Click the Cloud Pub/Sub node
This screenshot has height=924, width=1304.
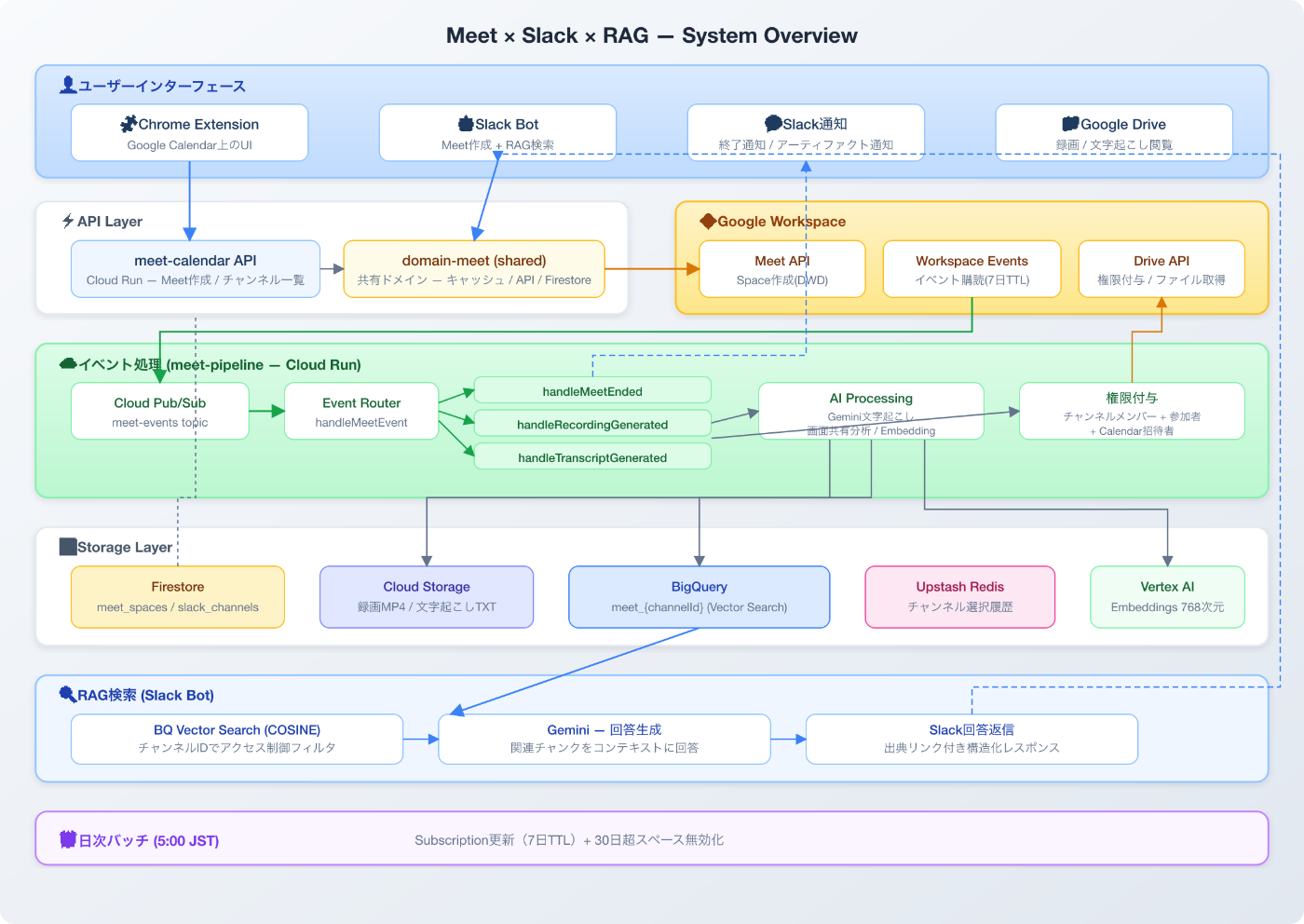coord(160,411)
